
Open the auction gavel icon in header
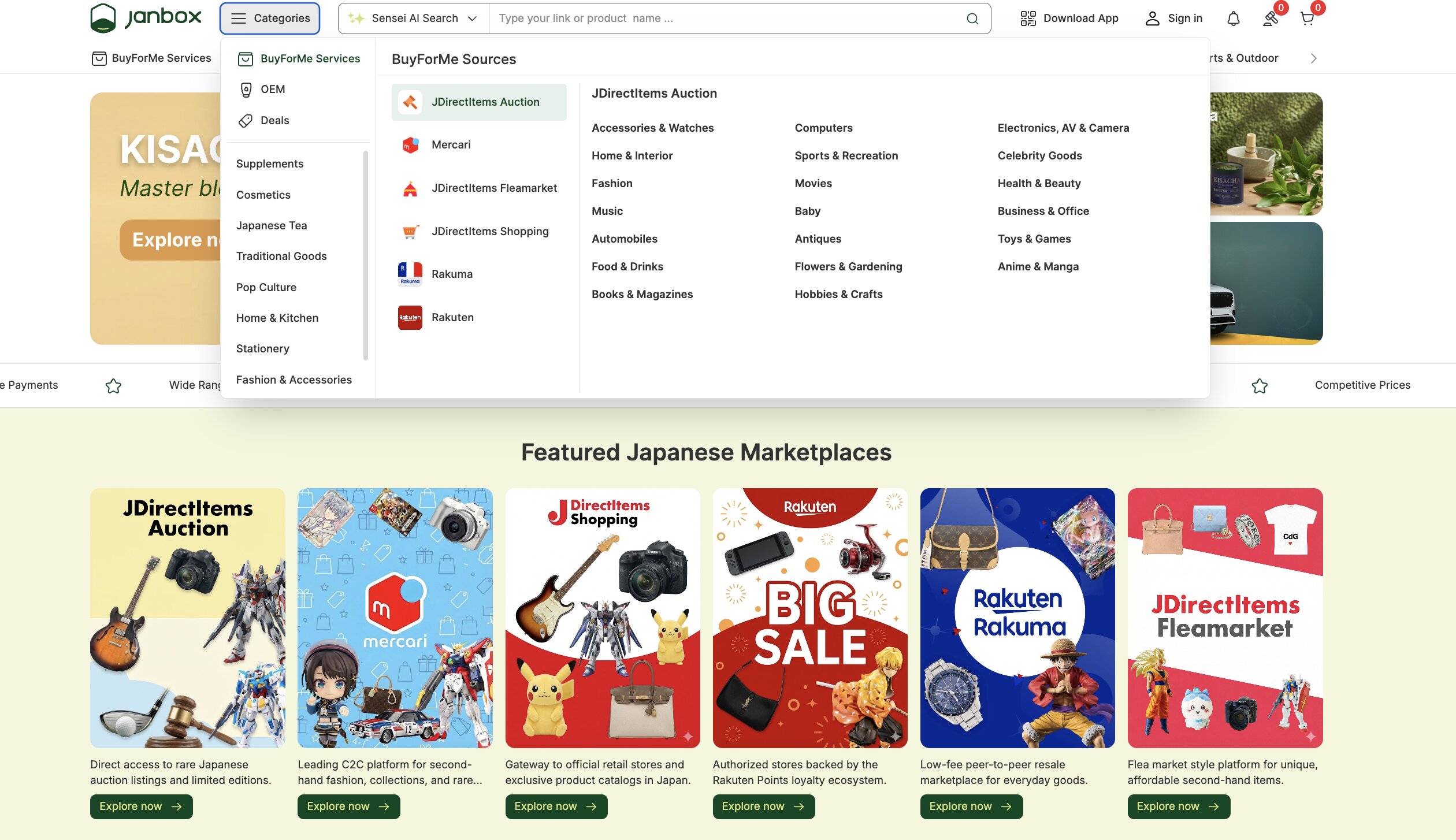(1271, 18)
